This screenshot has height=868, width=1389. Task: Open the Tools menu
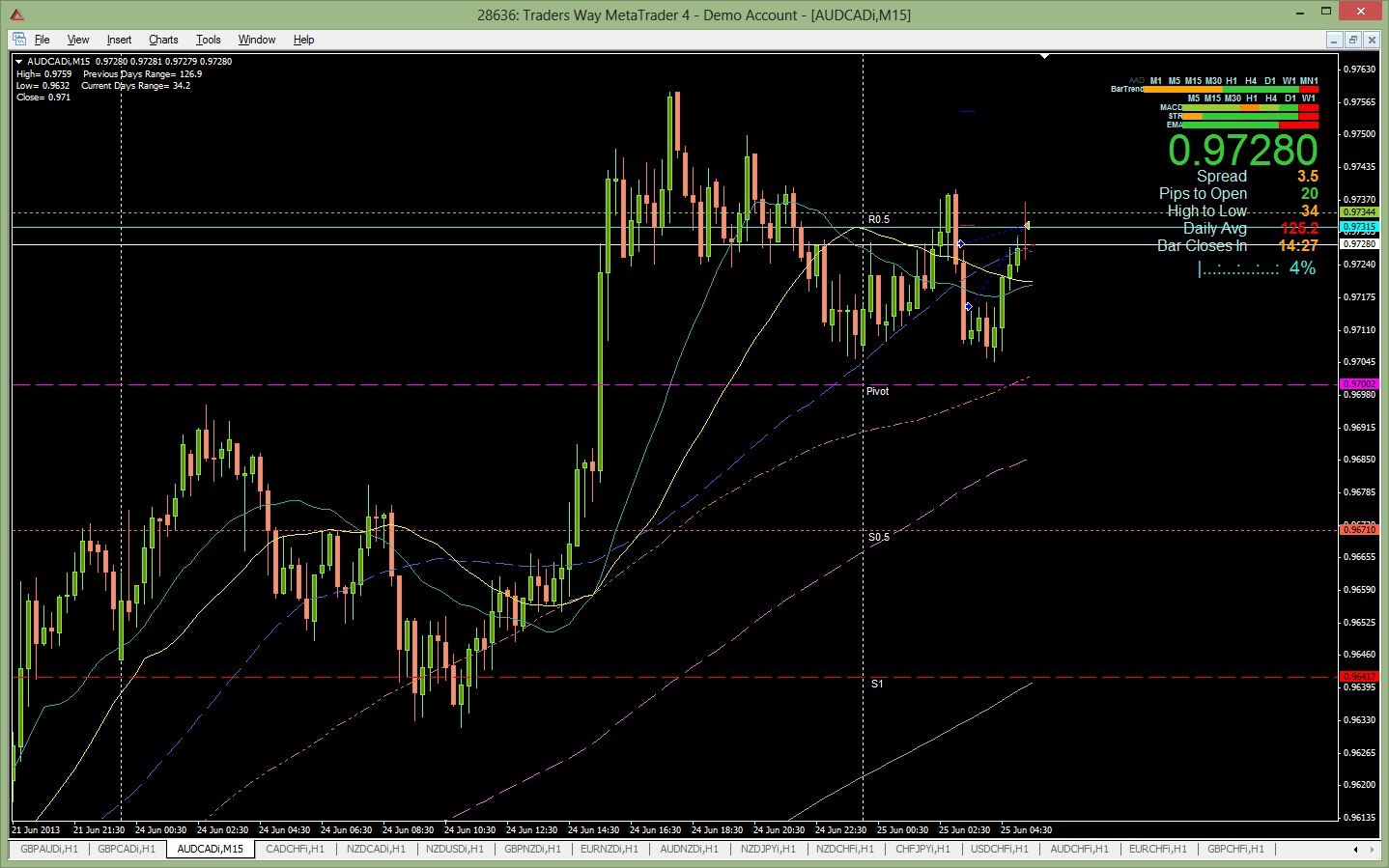[208, 40]
